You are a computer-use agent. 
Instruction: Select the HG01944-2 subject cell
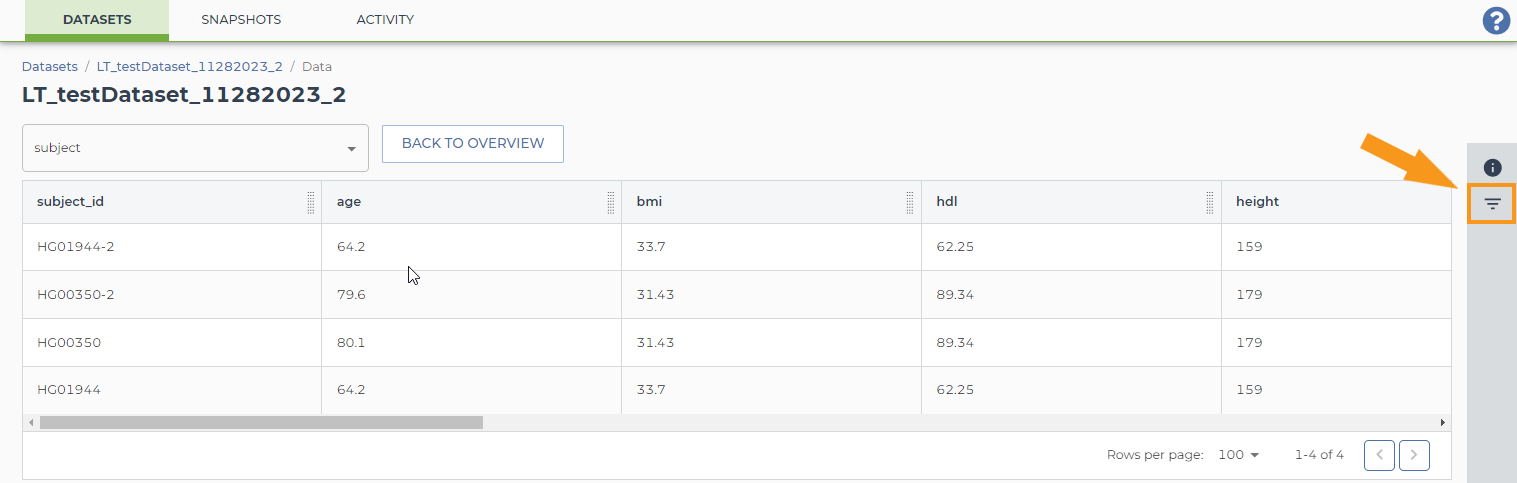tap(172, 247)
